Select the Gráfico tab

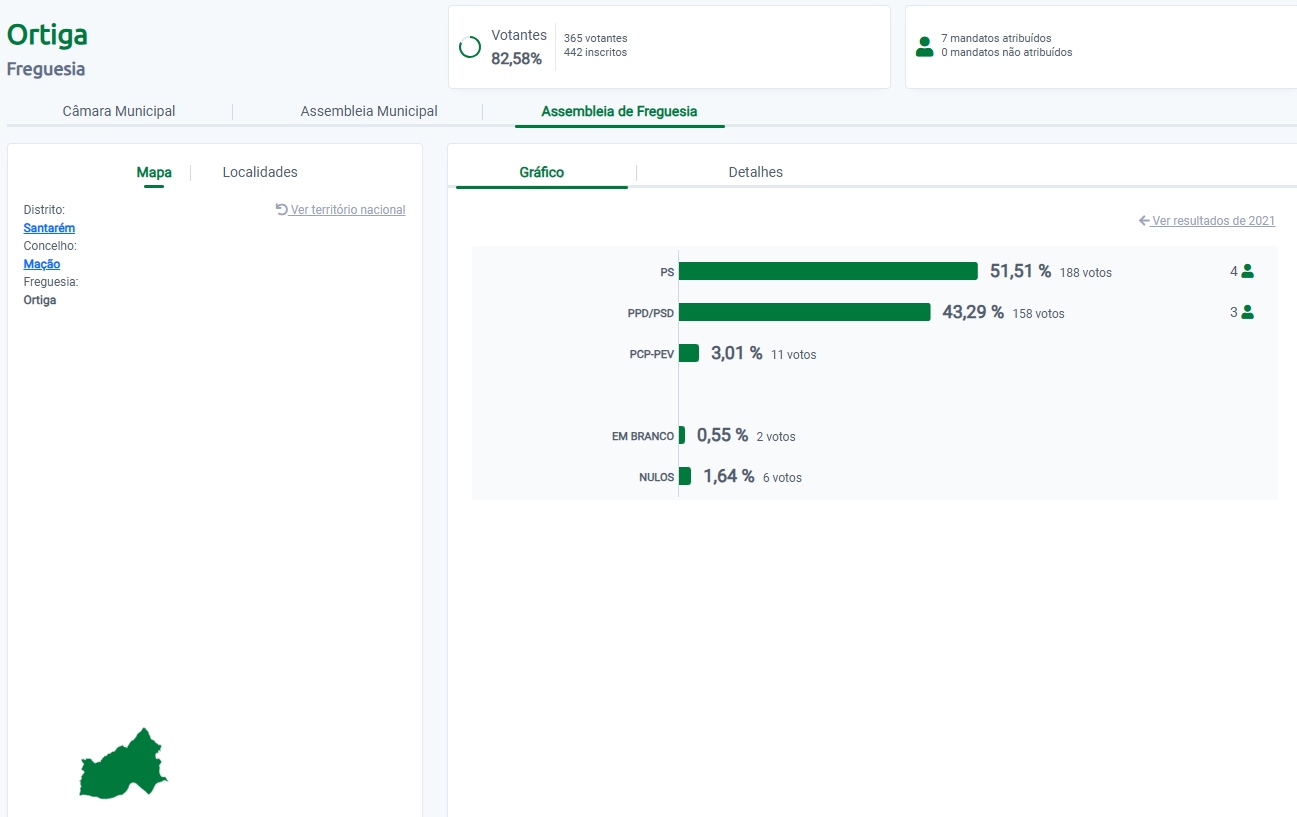pos(541,172)
